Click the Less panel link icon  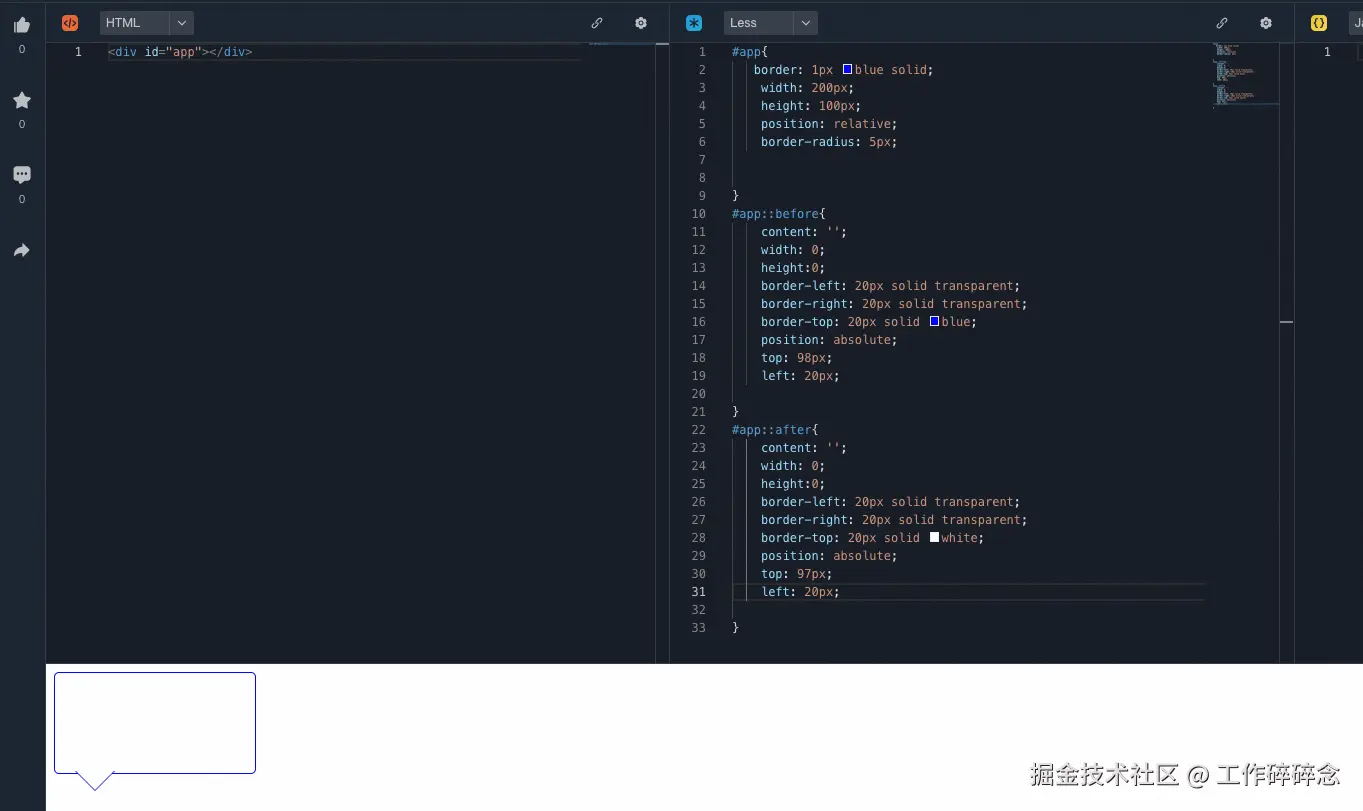1221,23
